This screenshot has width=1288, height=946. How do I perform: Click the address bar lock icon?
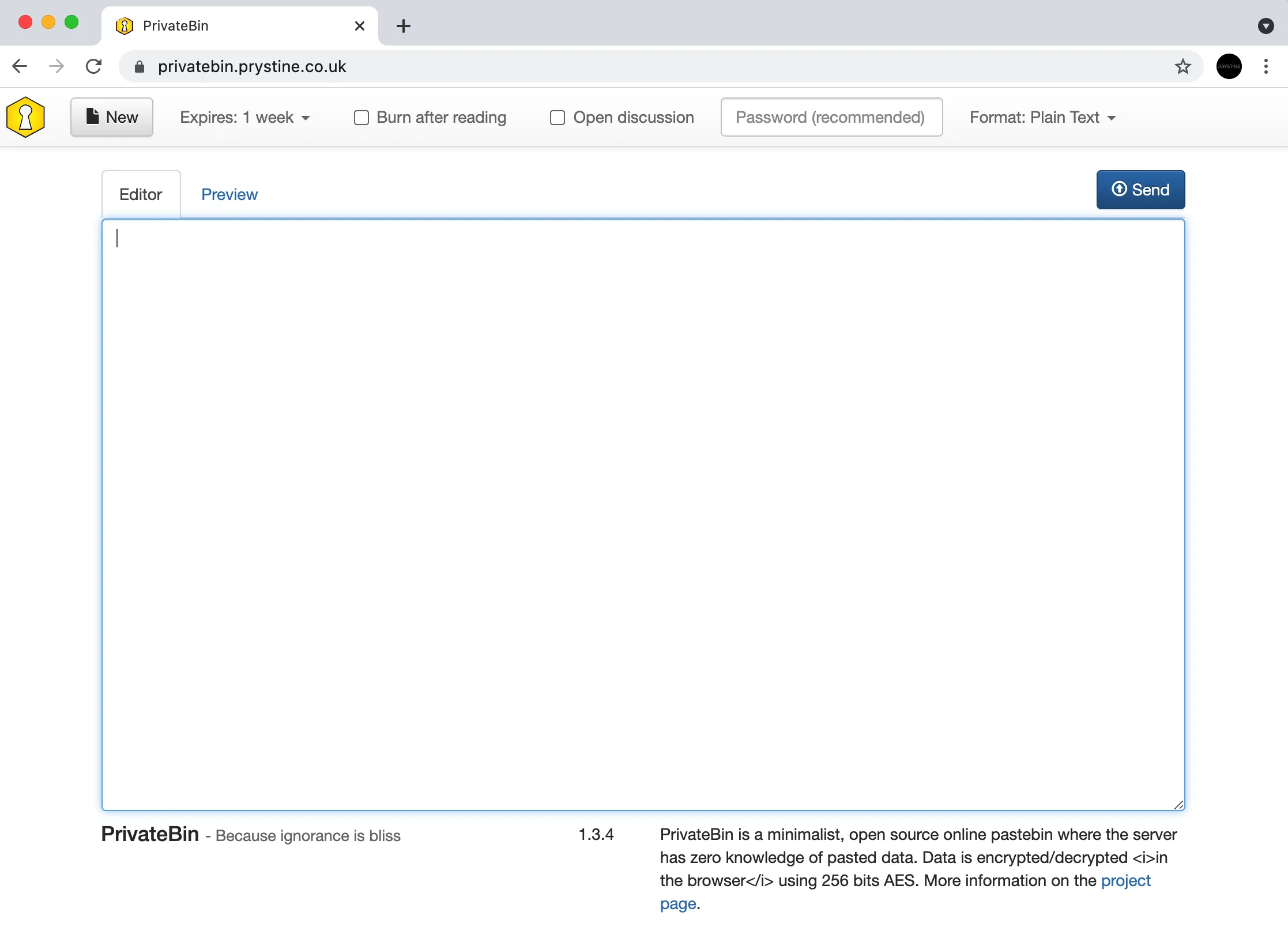tap(139, 67)
